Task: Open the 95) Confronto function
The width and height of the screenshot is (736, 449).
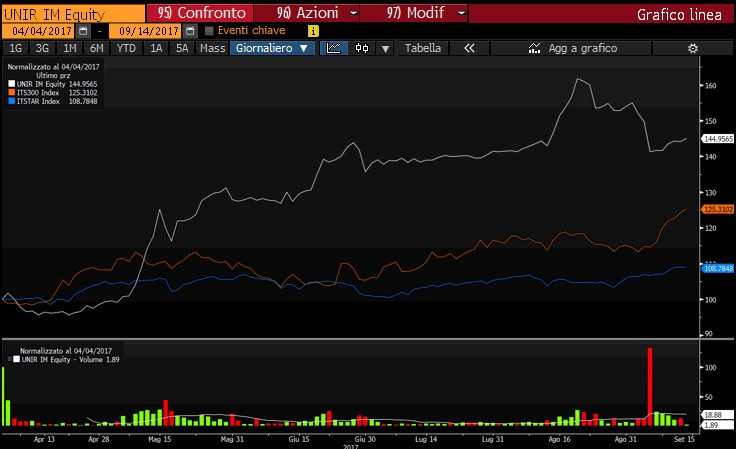Action: (200, 13)
